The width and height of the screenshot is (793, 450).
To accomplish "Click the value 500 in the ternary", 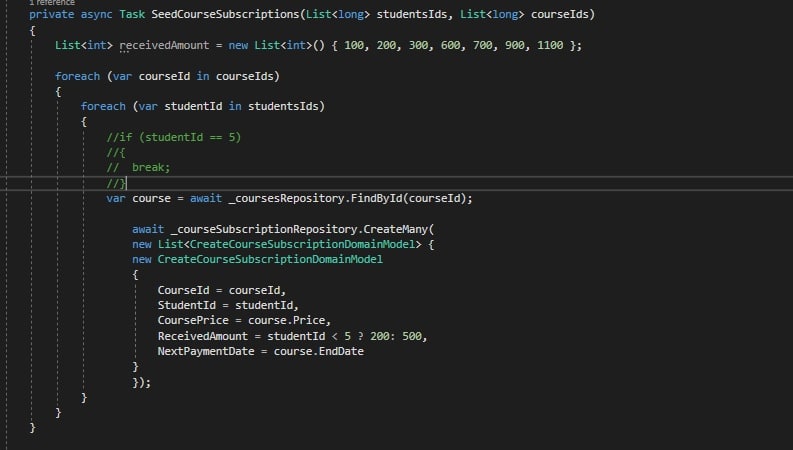I will coord(412,336).
